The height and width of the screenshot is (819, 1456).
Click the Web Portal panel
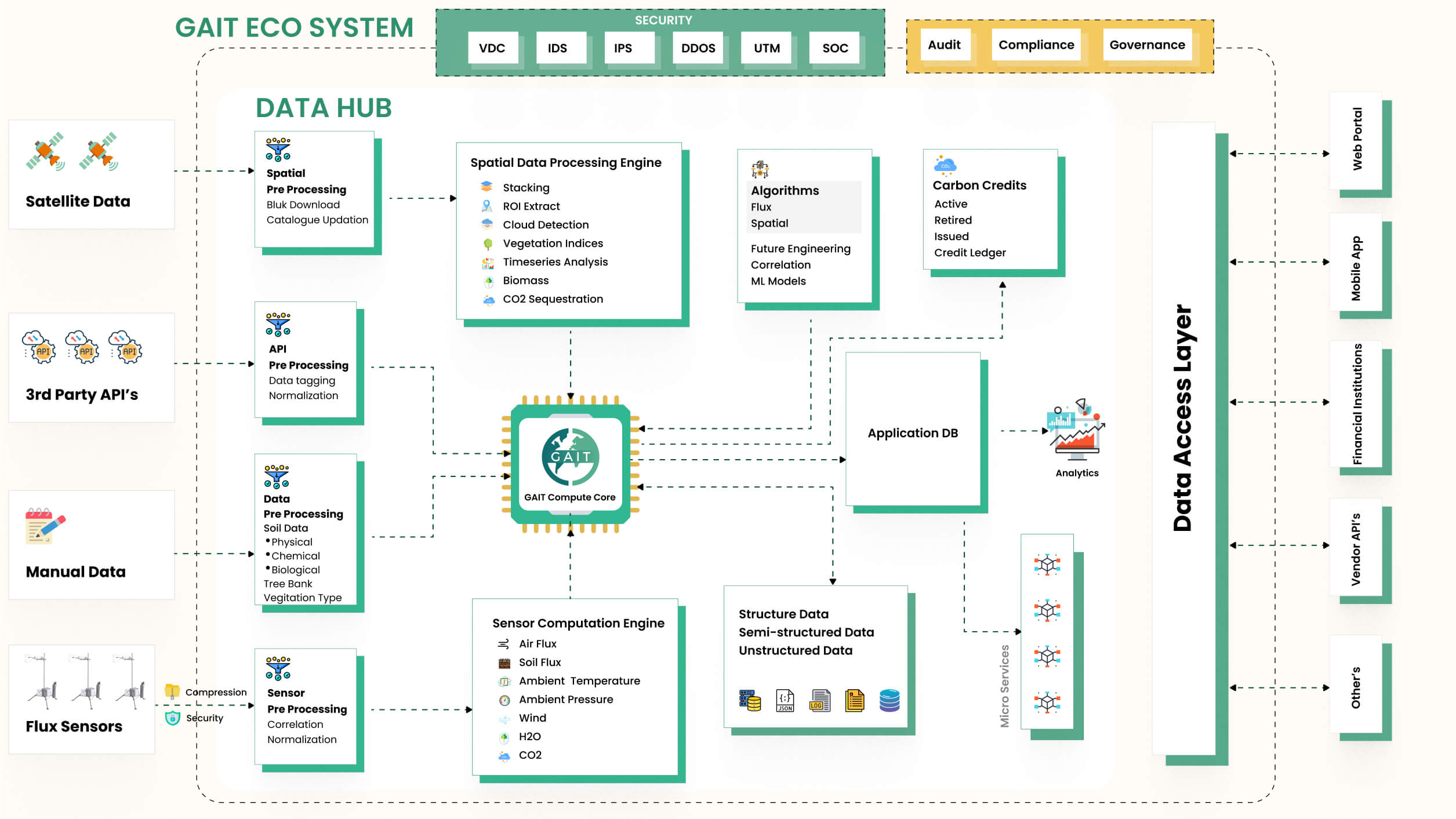1356,140
